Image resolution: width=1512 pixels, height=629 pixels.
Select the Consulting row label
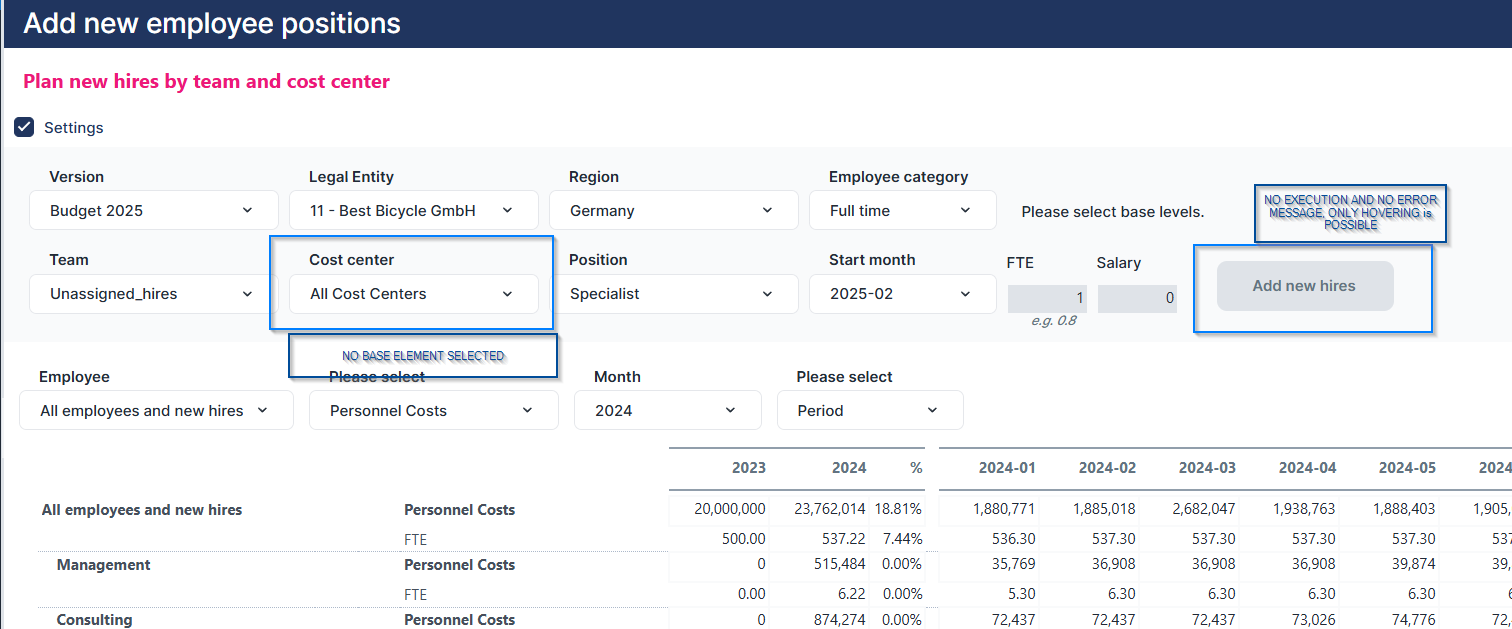[x=94, y=620]
